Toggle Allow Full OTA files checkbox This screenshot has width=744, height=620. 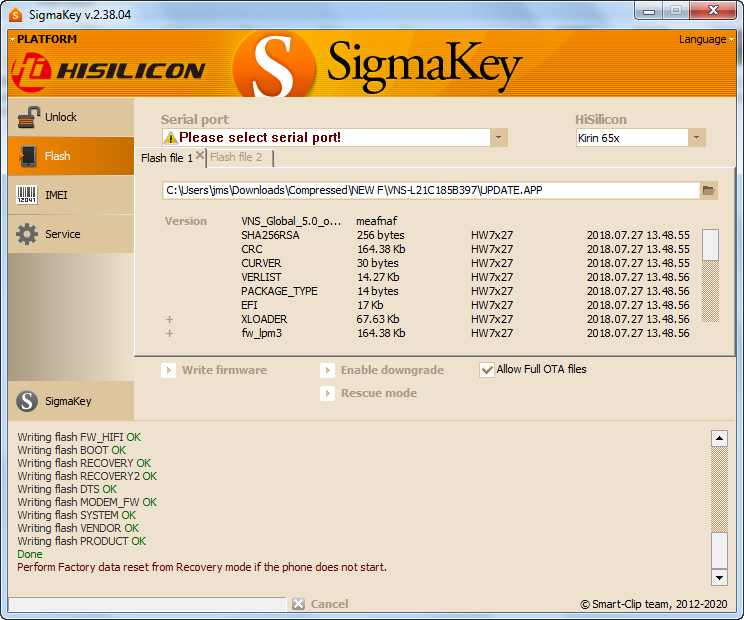[x=487, y=370]
